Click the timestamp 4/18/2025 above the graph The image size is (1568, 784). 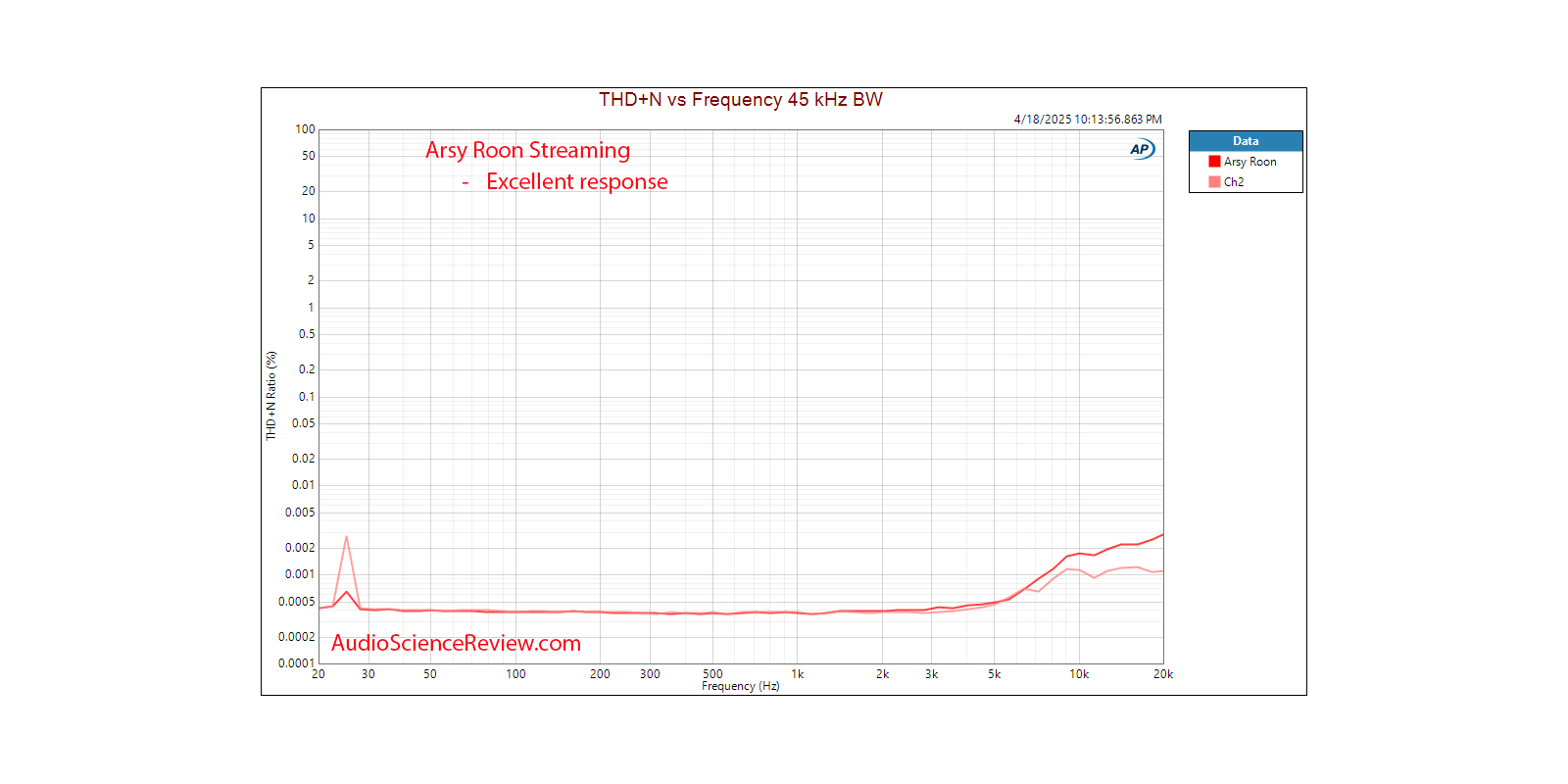[x=1087, y=120]
